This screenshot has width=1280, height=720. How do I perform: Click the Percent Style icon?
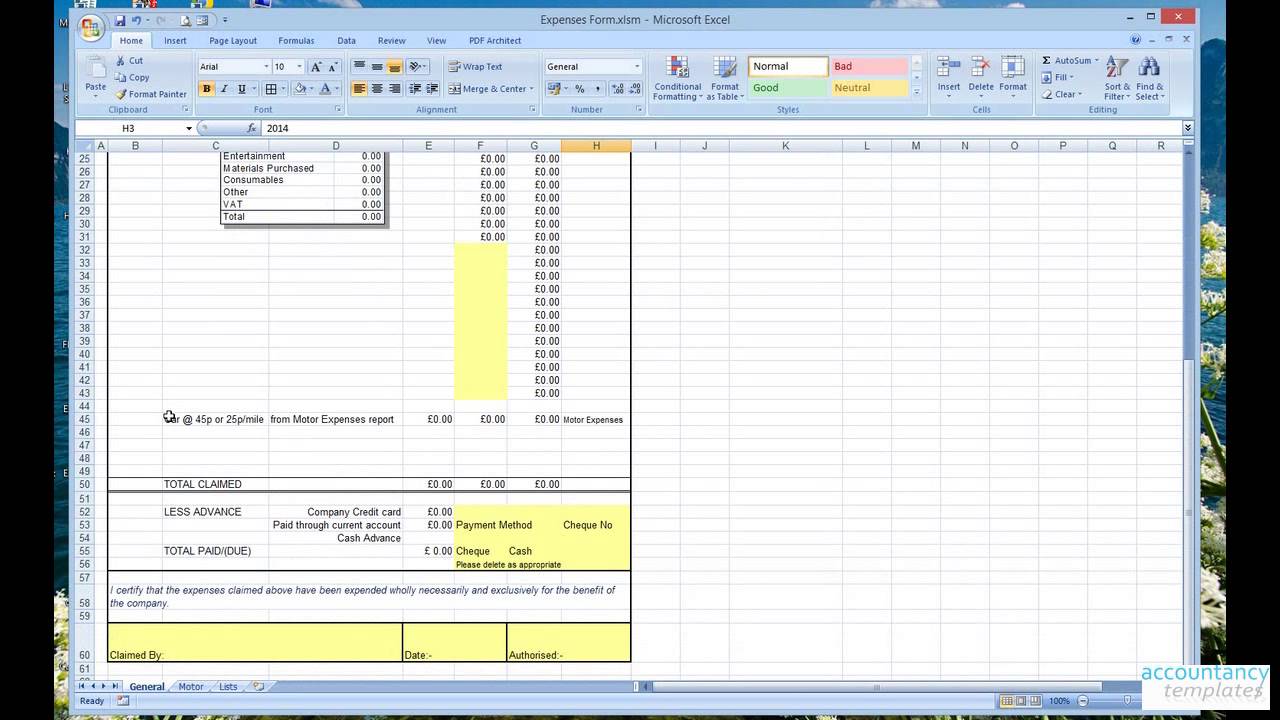click(x=579, y=89)
